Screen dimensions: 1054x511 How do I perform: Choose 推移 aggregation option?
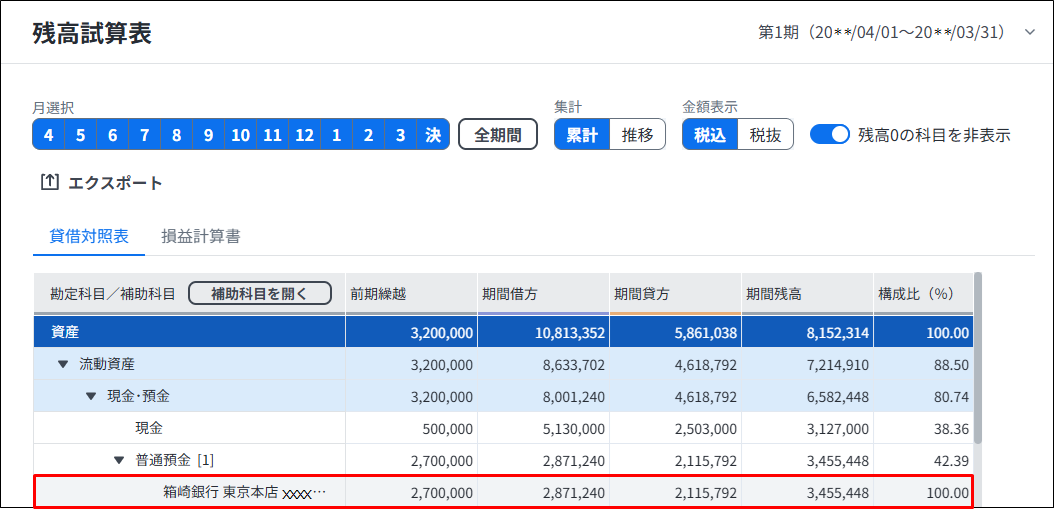pos(637,134)
